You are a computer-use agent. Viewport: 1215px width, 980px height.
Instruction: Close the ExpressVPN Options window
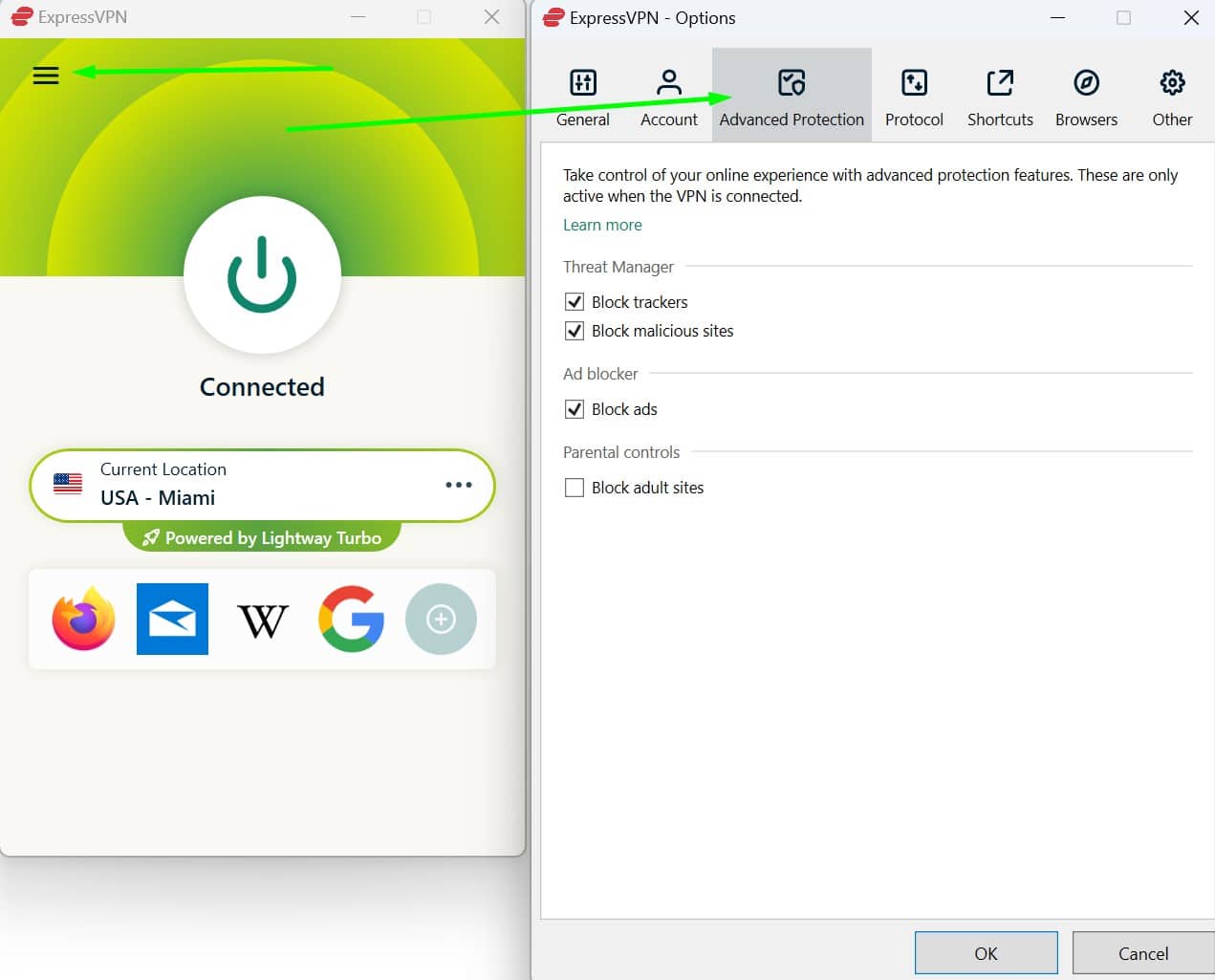pyautogui.click(x=1191, y=17)
